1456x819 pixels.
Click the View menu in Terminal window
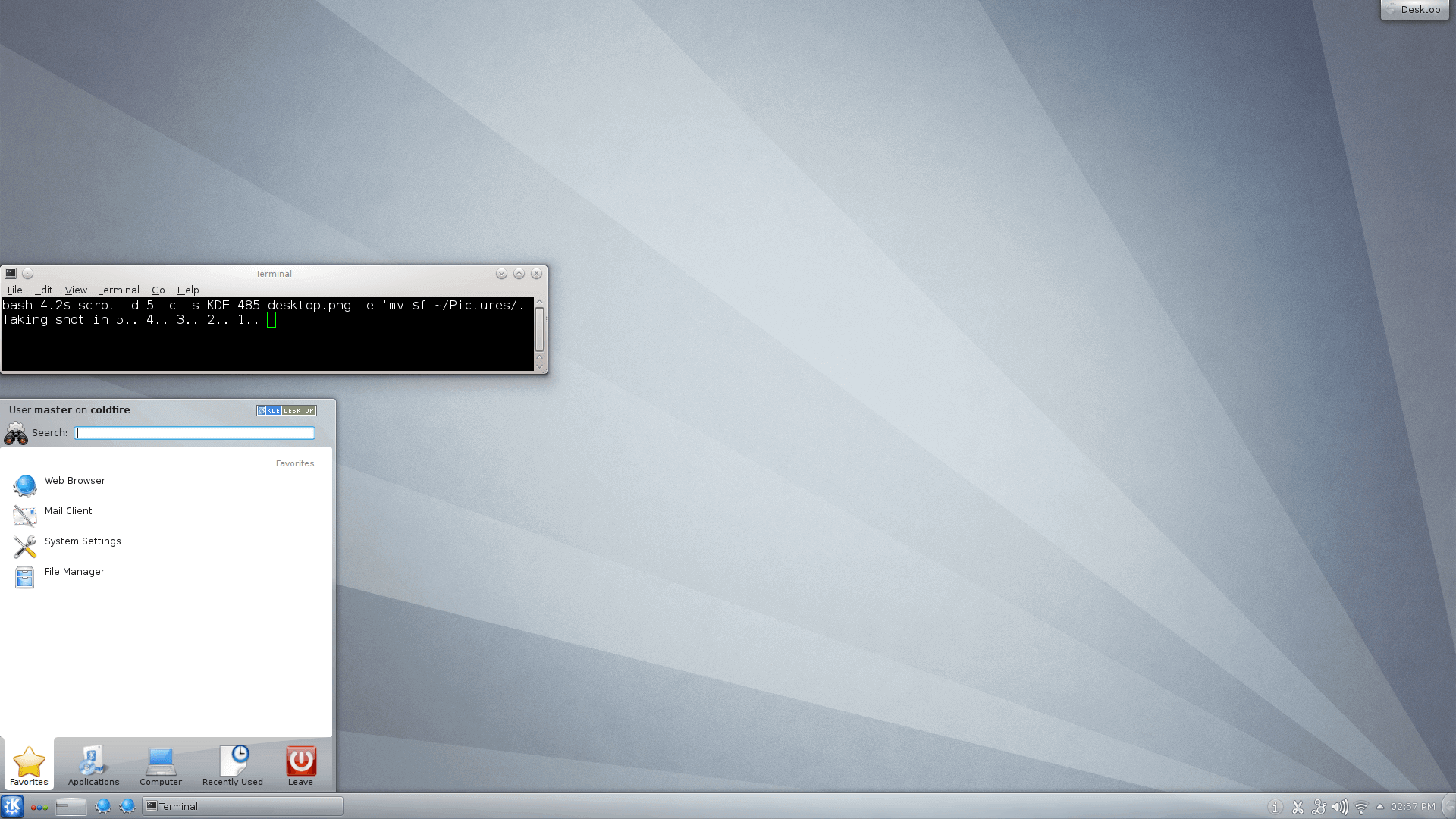(75, 290)
